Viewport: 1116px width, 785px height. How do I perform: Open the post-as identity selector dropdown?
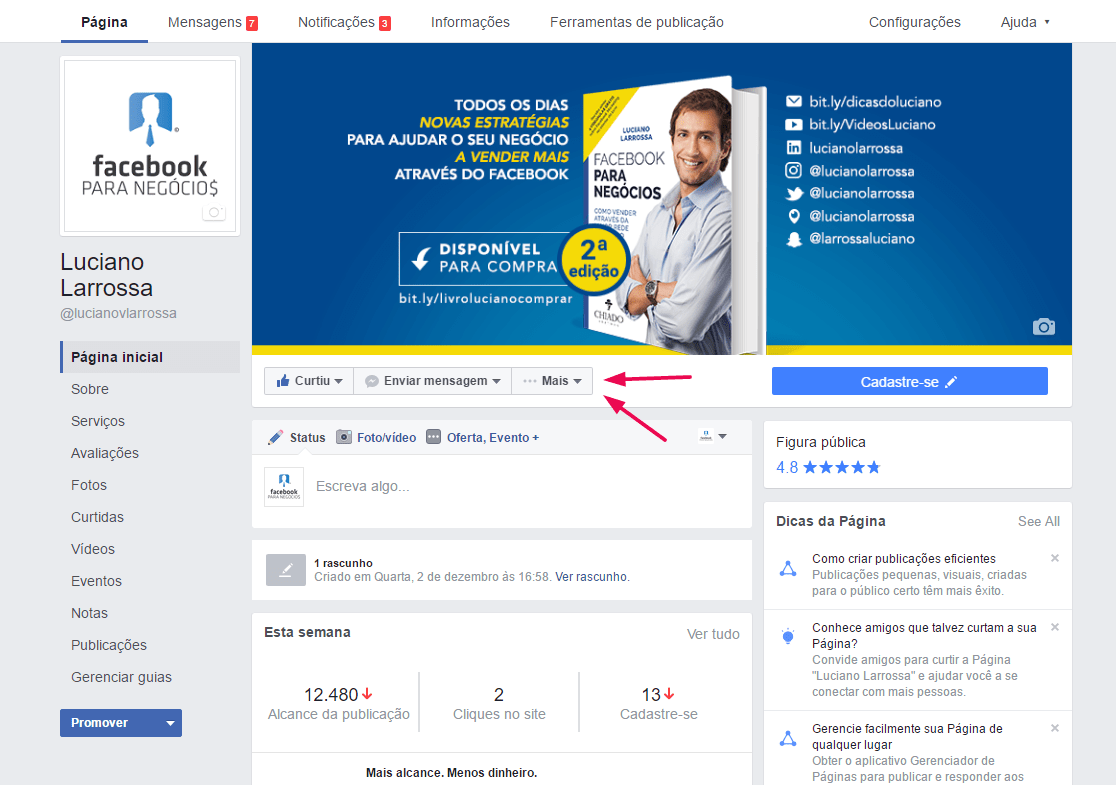pos(712,436)
